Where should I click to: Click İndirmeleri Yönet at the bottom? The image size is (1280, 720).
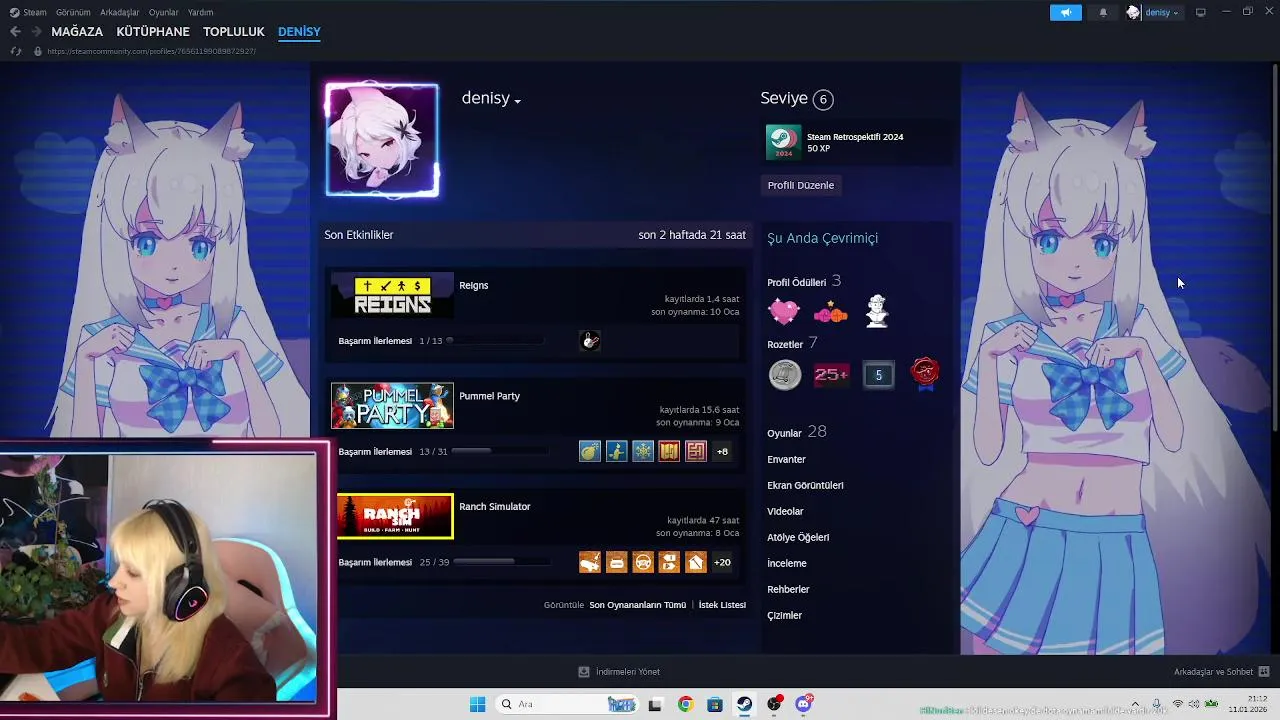[619, 672]
